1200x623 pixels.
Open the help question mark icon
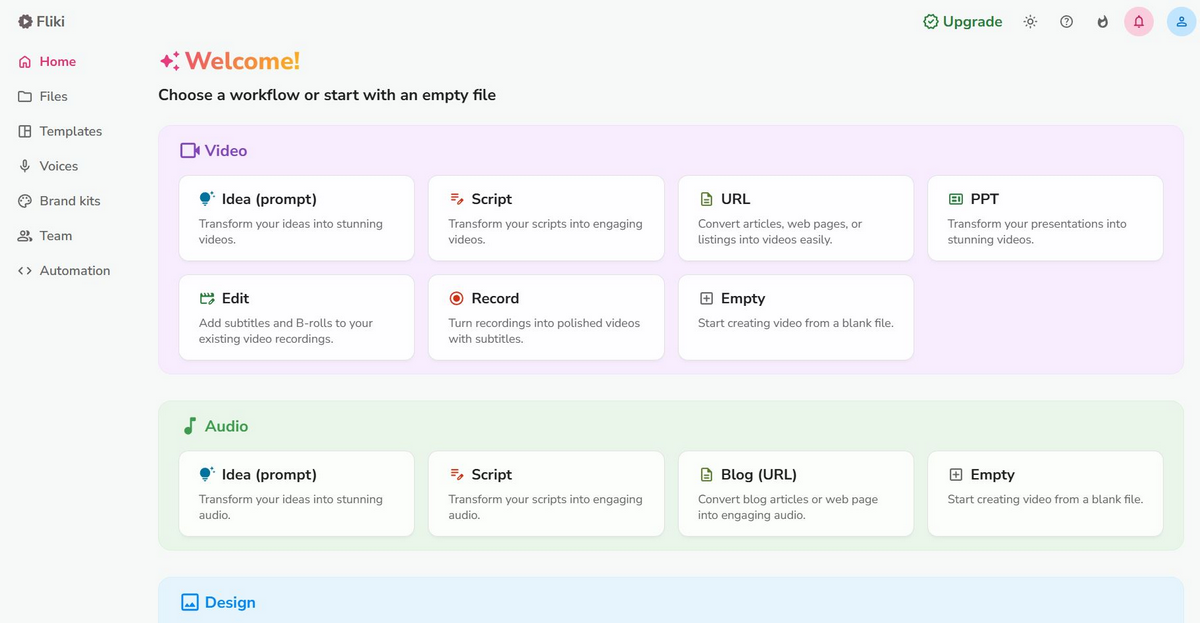click(1066, 21)
